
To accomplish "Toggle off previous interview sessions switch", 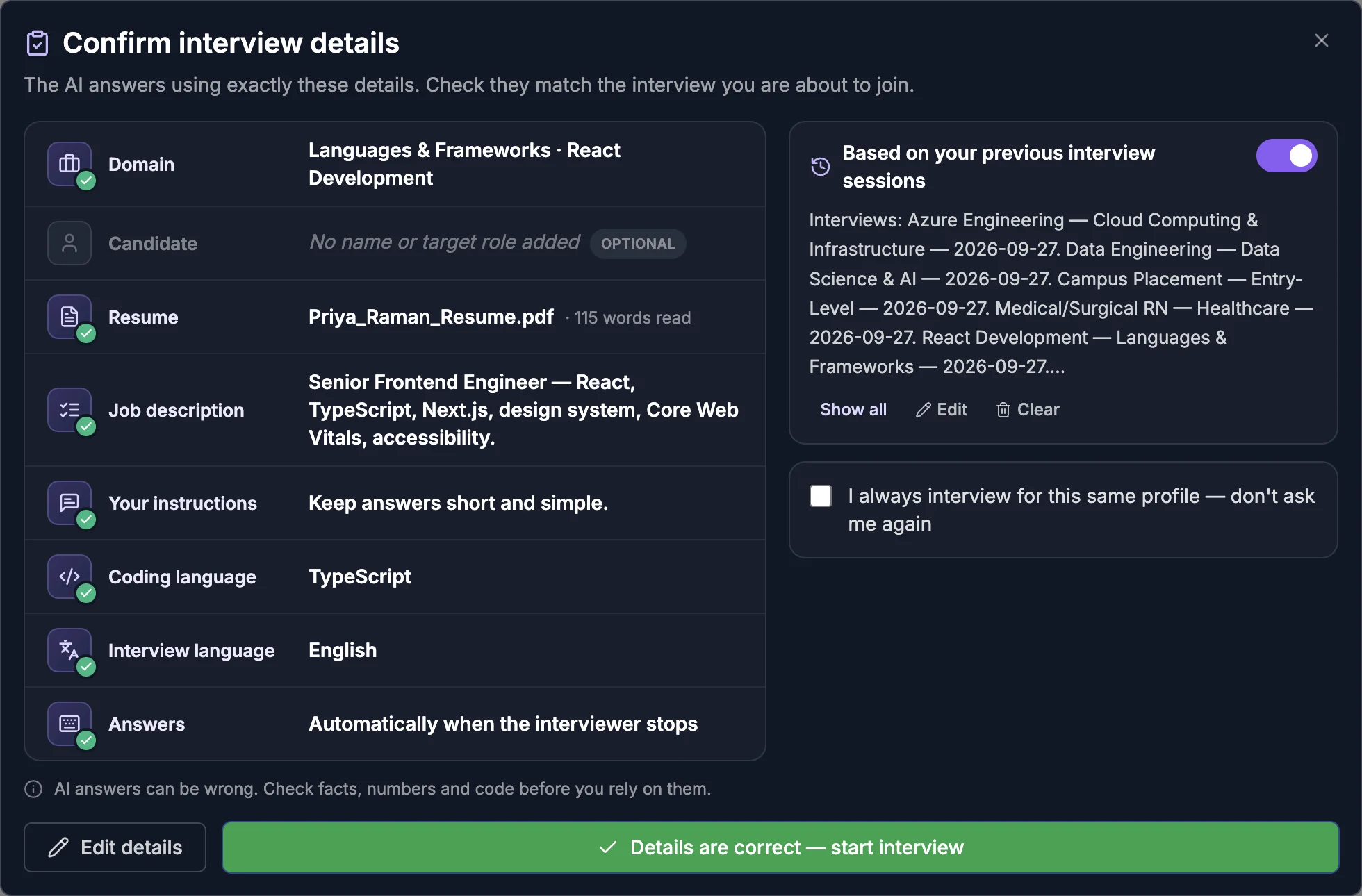I will pos(1286,156).
